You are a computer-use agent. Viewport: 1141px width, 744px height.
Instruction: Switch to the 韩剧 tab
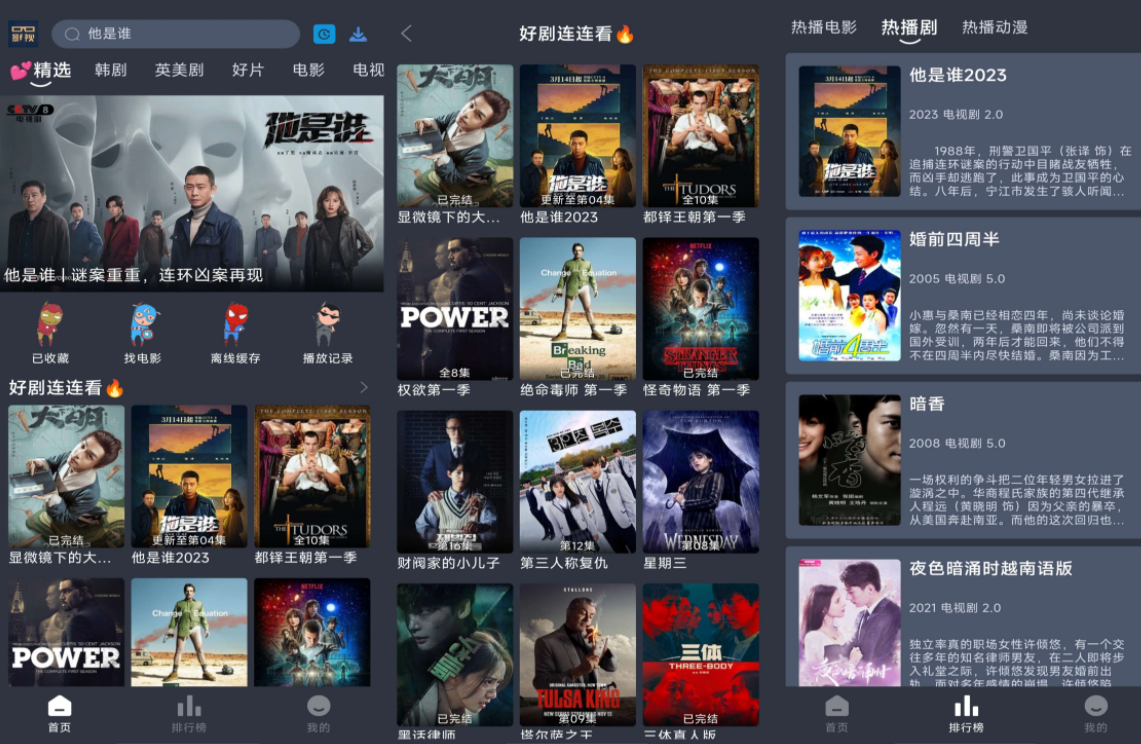coord(111,70)
